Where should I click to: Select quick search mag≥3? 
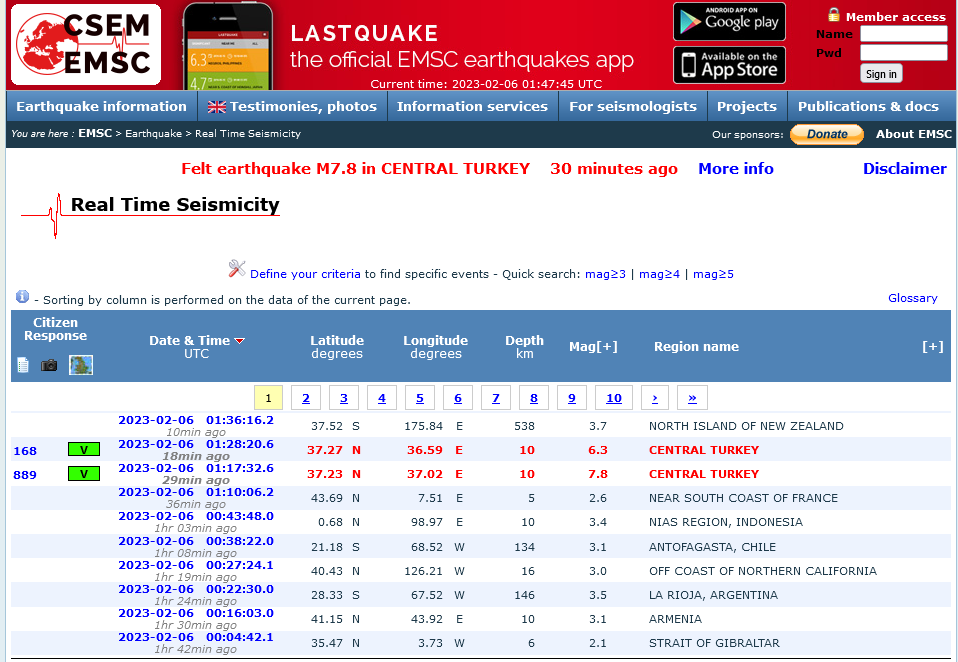tap(605, 274)
